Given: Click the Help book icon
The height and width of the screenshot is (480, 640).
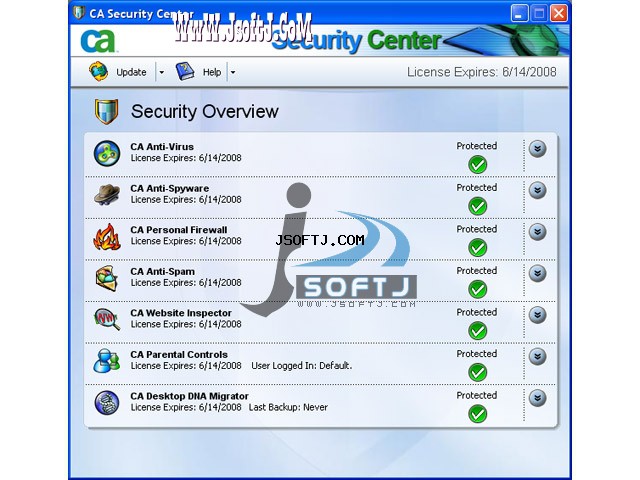Looking at the screenshot, I should (185, 71).
